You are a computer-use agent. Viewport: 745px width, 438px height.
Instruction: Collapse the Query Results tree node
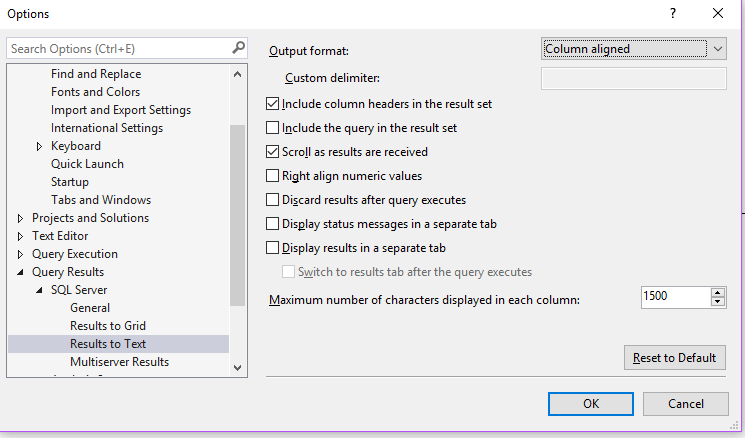pos(21,272)
